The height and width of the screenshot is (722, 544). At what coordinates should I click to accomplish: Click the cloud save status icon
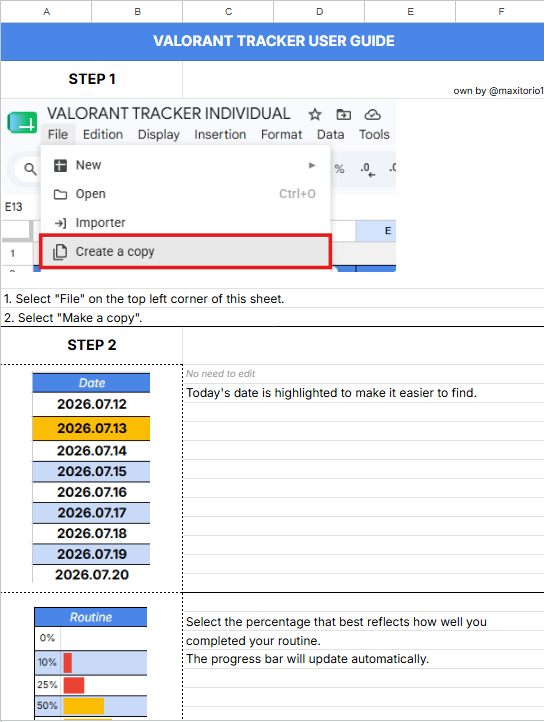tap(372, 114)
